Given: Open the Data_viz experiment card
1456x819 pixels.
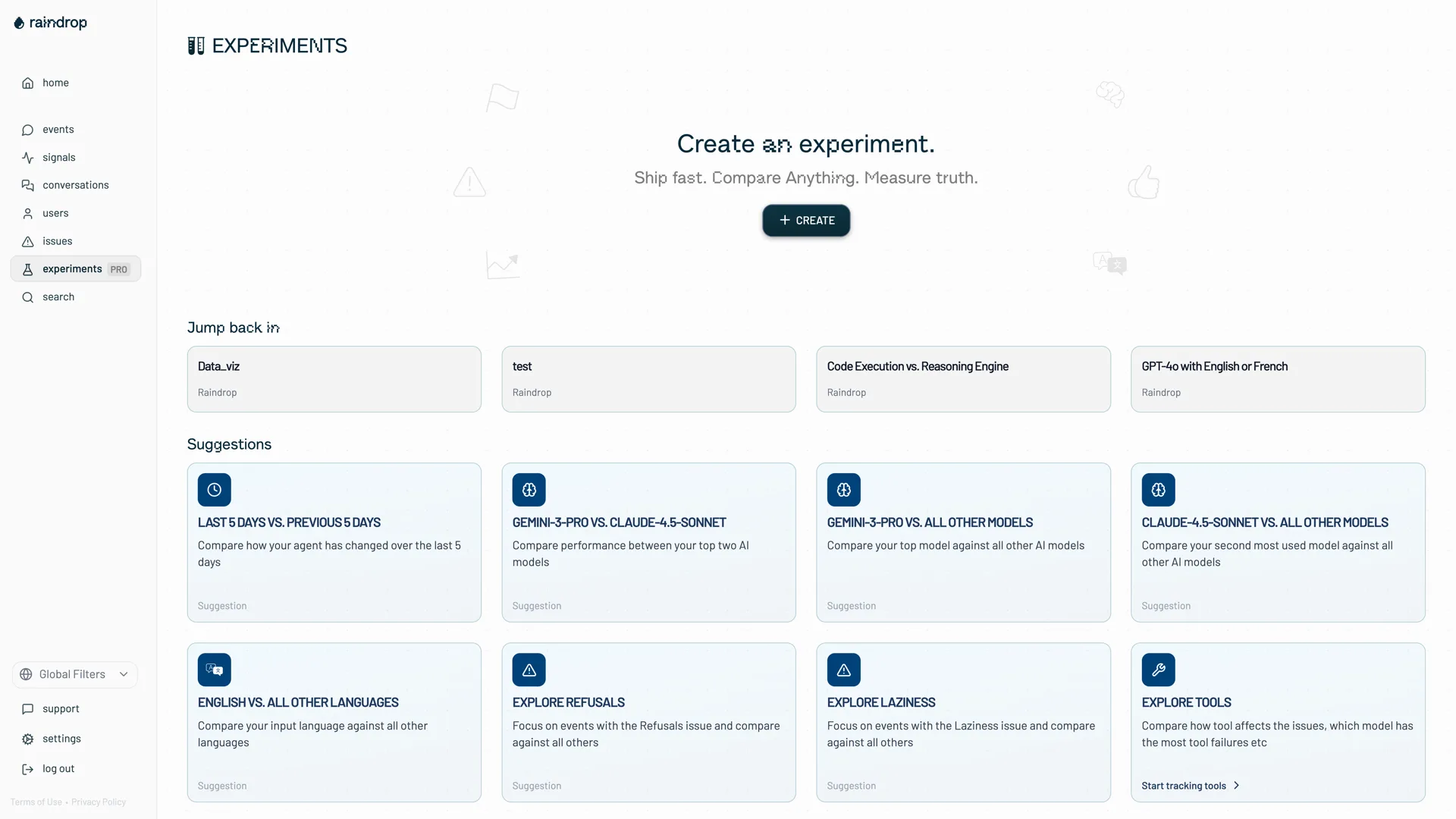Looking at the screenshot, I should tap(334, 378).
